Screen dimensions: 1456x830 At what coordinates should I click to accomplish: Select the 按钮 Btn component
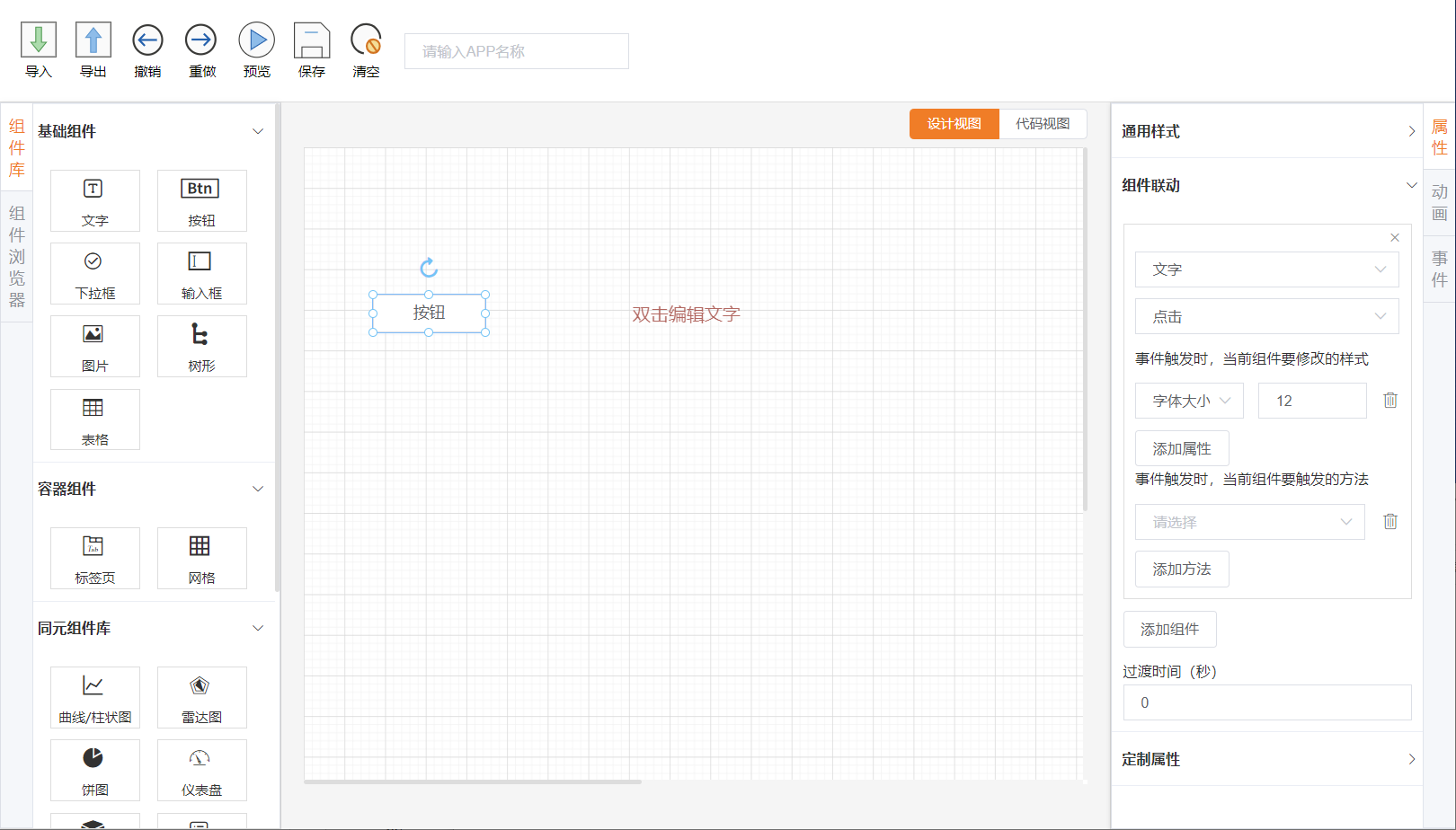point(201,201)
